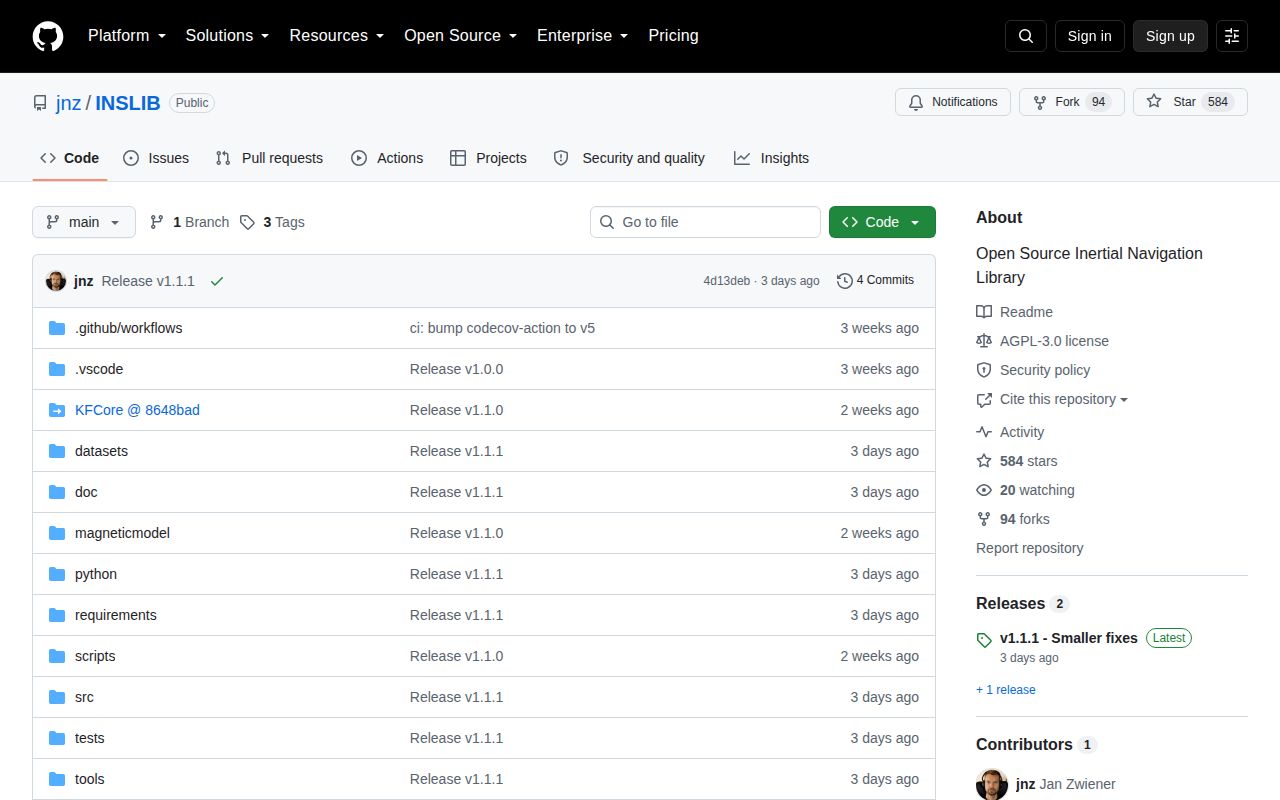Viewport: 1280px width, 800px height.
Task: Open the 584 stars link in About
Action: click(x=1017, y=461)
